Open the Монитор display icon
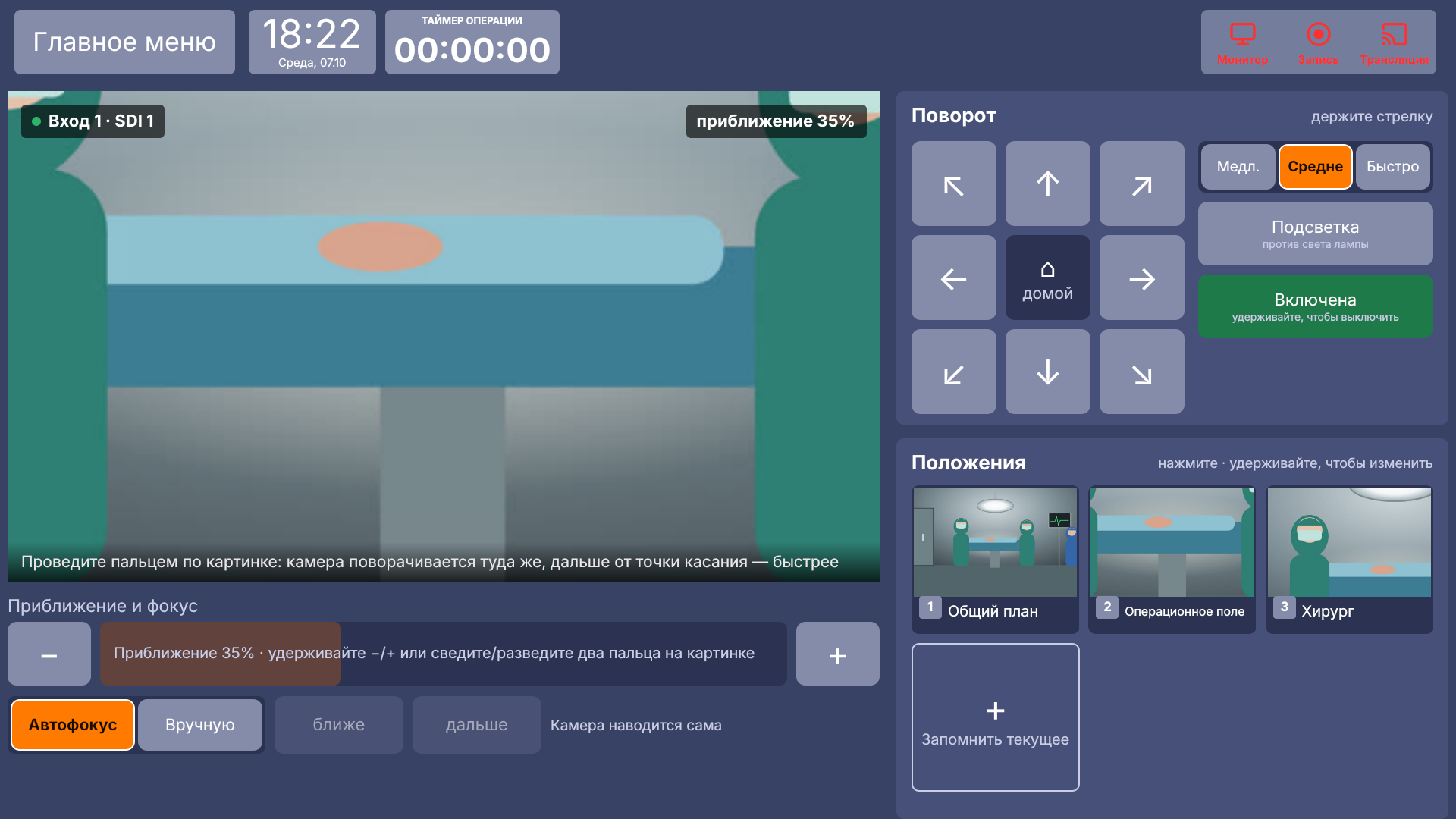 click(x=1242, y=42)
